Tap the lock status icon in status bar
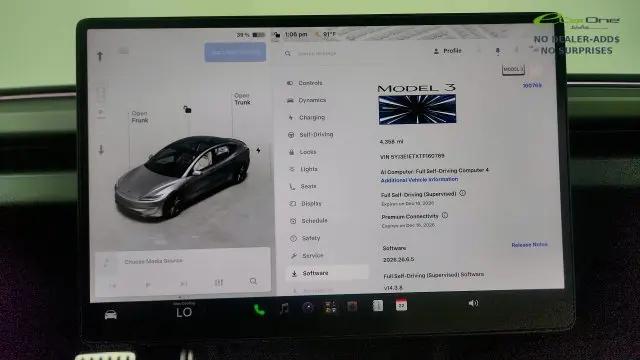This screenshot has width=640, height=360. 276,35
